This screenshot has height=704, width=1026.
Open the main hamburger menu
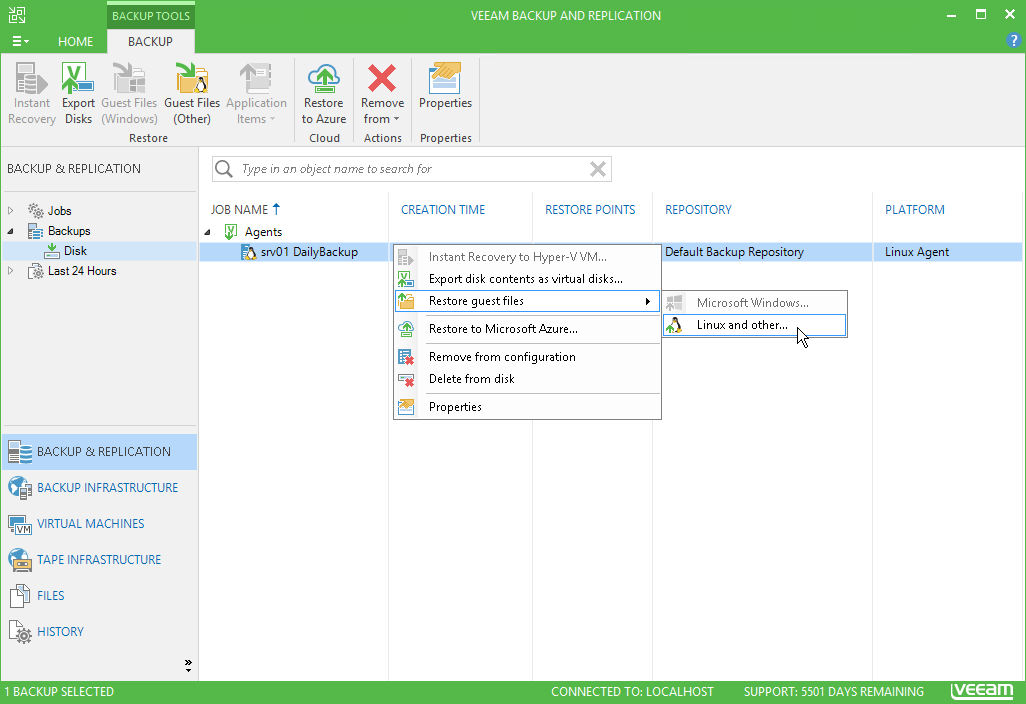point(20,41)
